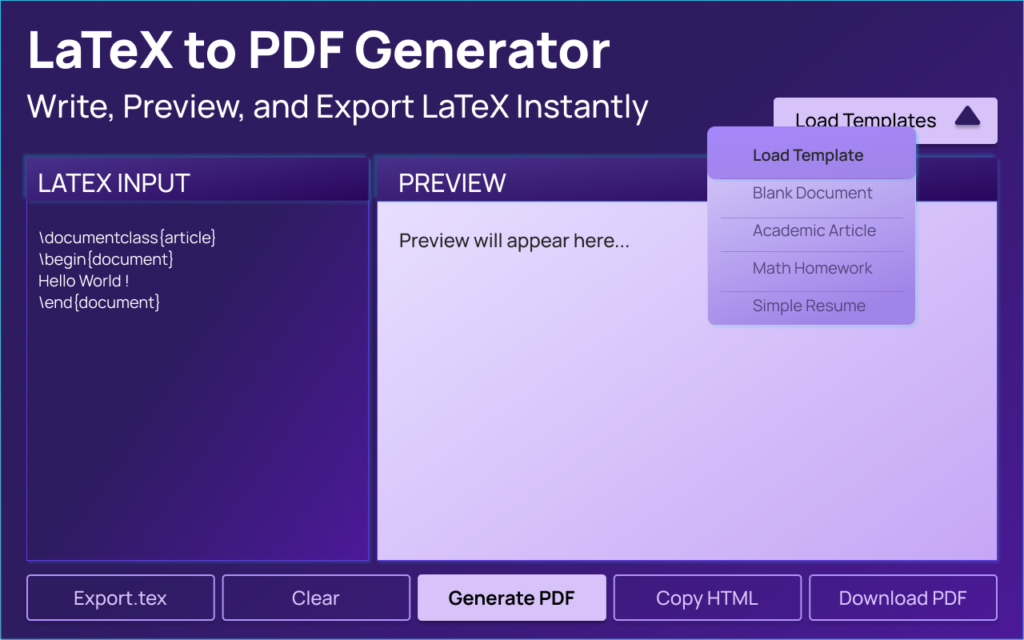Set cursor on the \end{document} line
The image size is (1024, 640).
point(99,302)
